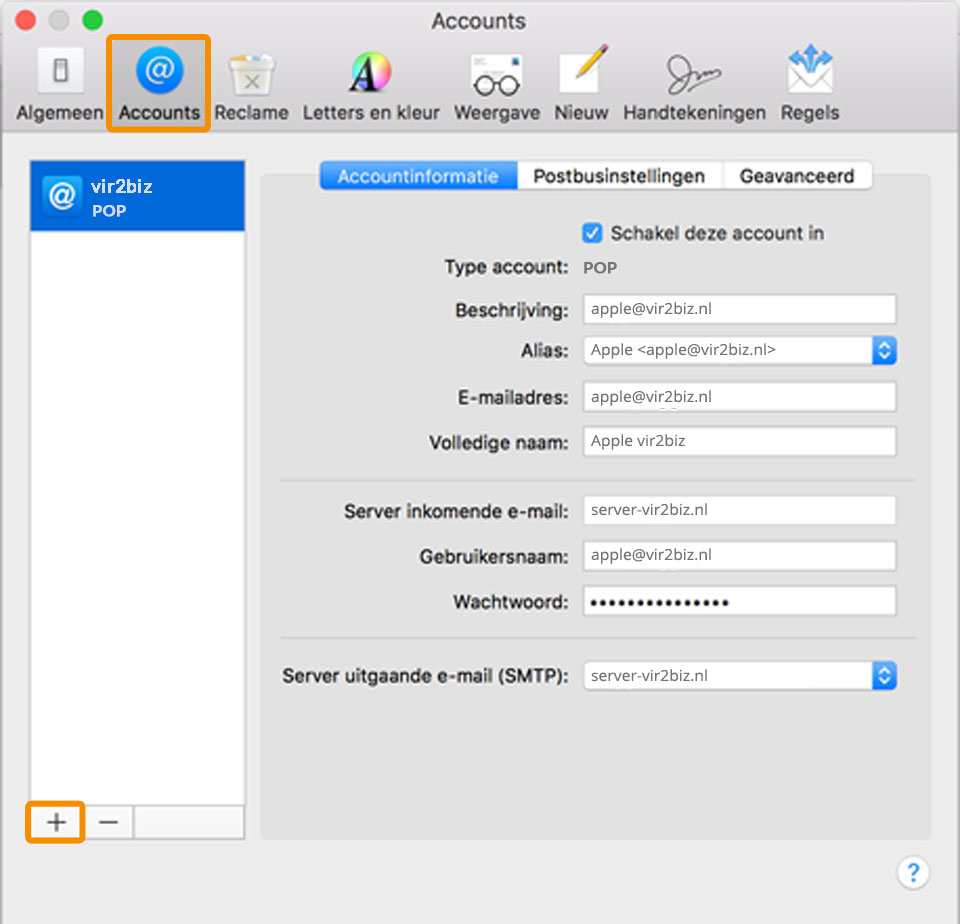Remove the account with minus button
The image size is (960, 924).
pyautogui.click(x=109, y=822)
